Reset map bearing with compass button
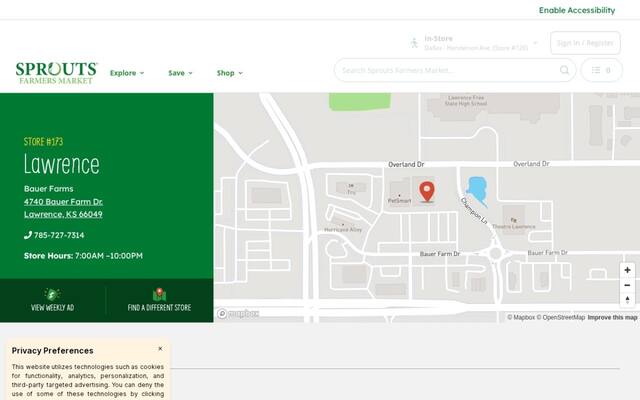640x400 pixels. (627, 300)
